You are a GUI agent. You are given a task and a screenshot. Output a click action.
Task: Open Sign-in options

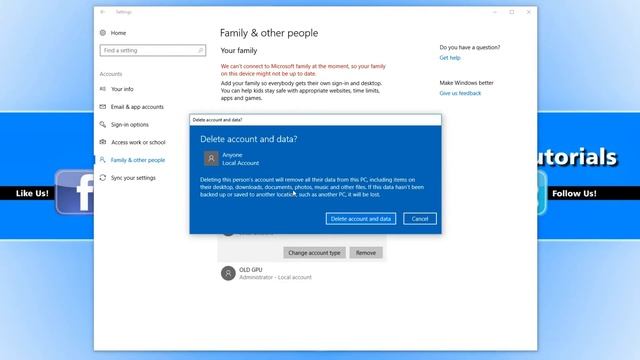(x=130, y=124)
